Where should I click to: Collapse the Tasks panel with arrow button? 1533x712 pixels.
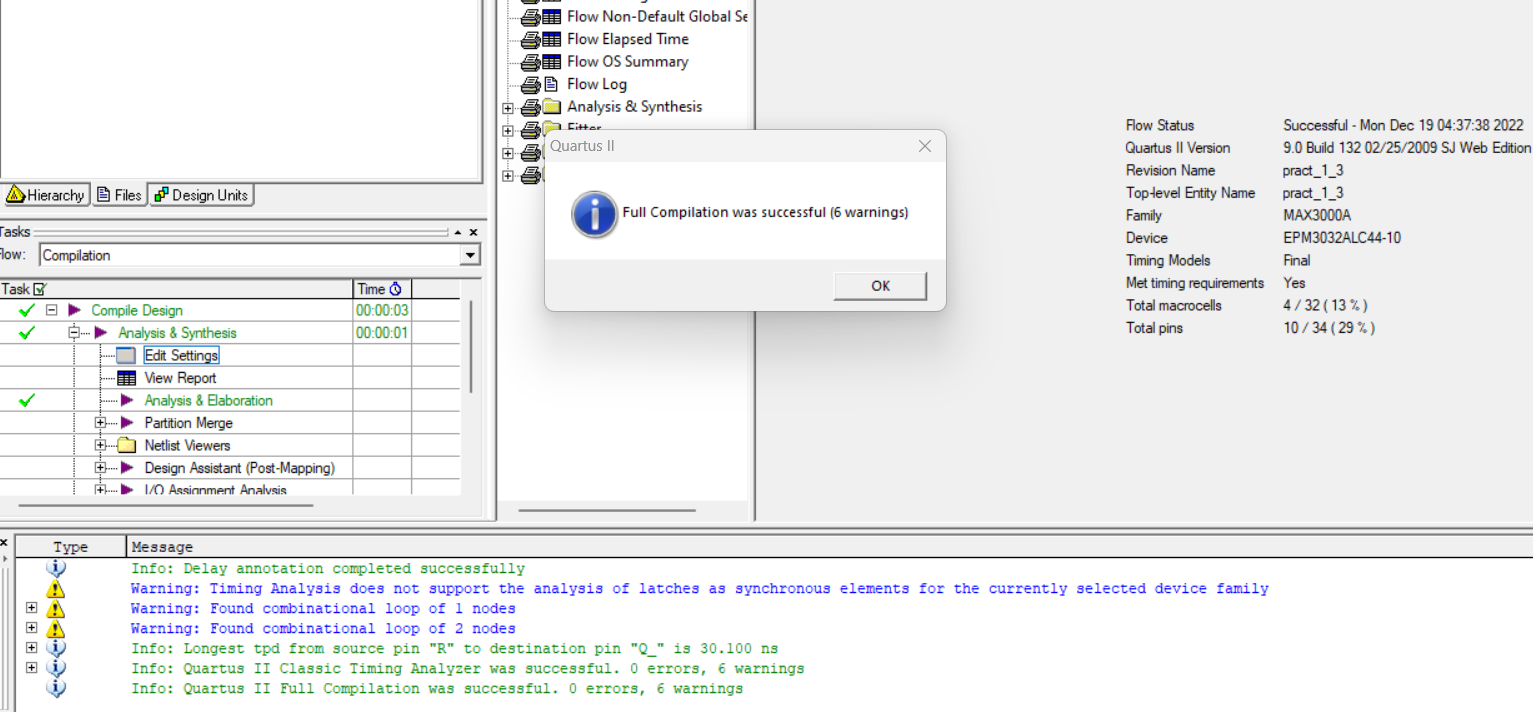coord(458,232)
